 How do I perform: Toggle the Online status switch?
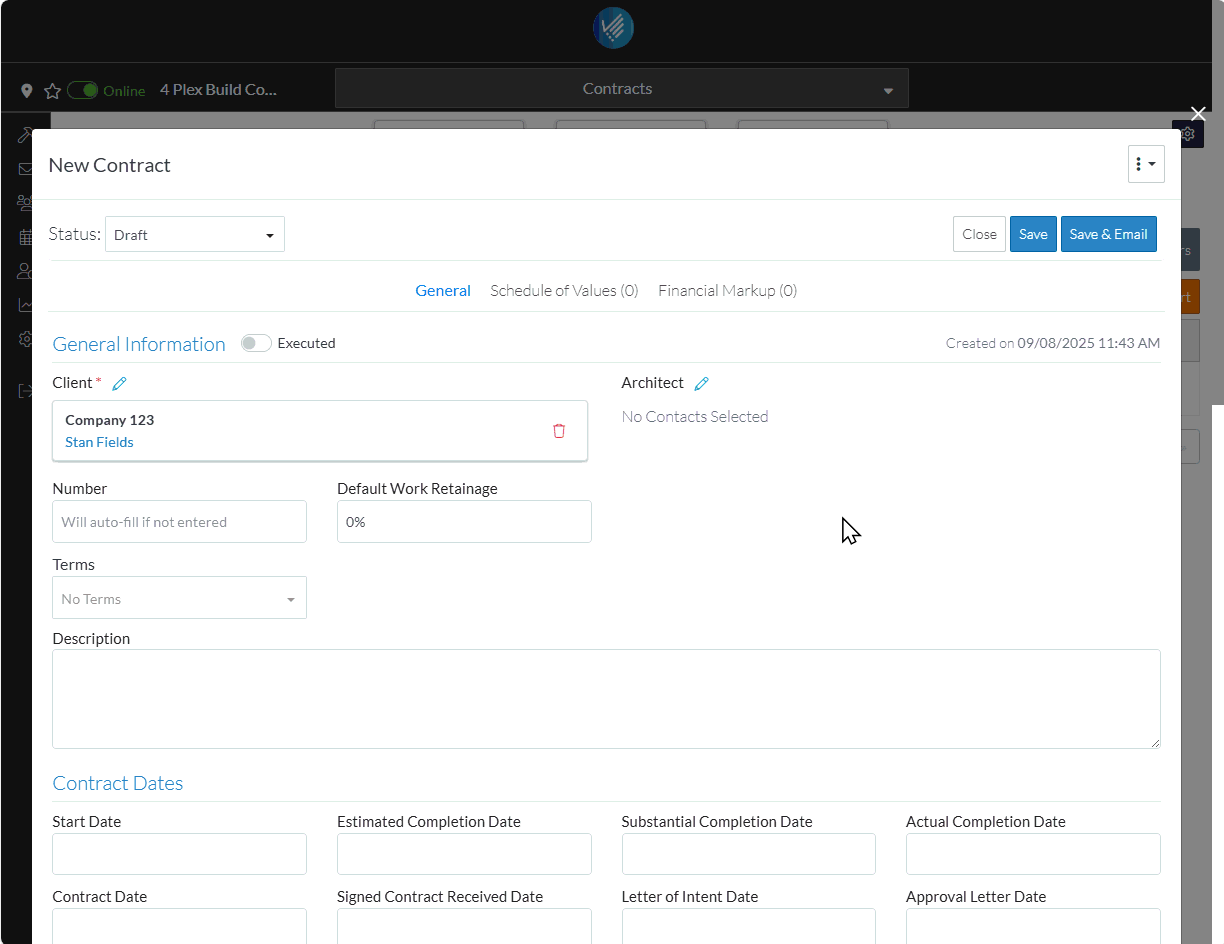(83, 90)
